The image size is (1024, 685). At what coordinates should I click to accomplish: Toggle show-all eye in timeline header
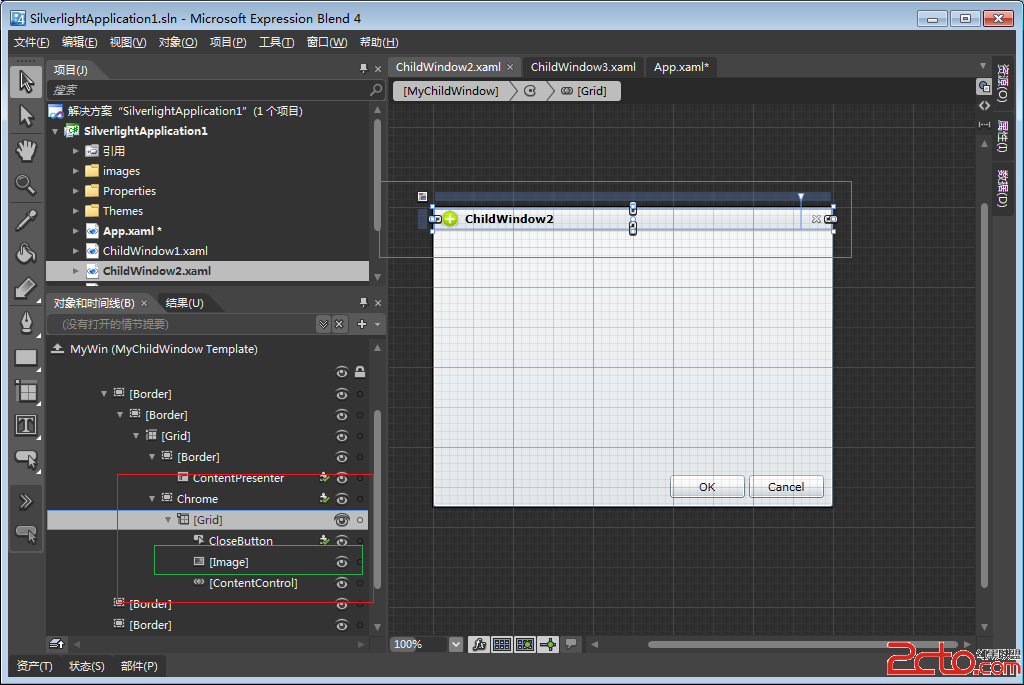point(342,372)
